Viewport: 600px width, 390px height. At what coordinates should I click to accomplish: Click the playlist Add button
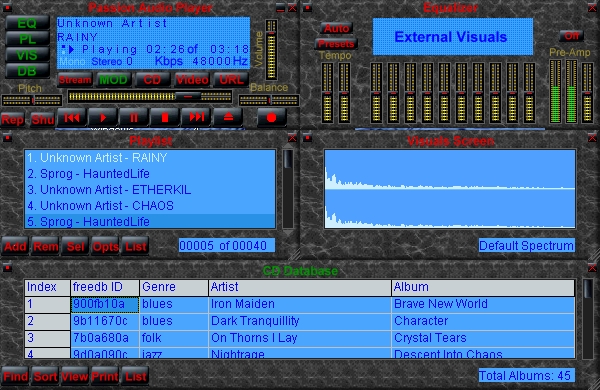15,246
